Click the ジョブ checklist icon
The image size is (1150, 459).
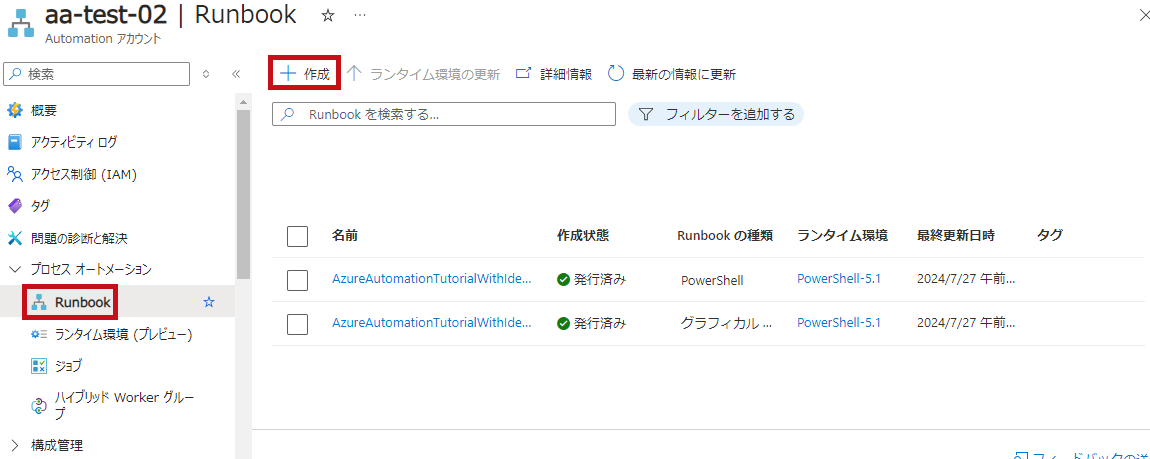[39, 366]
